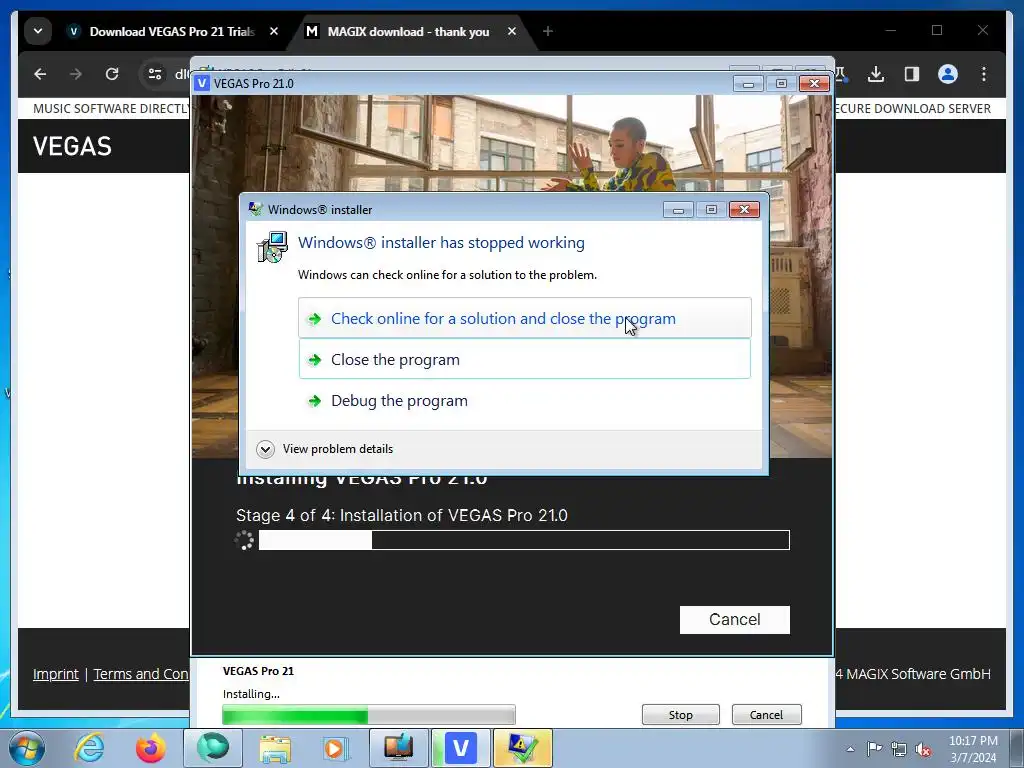Viewport: 1024px width, 768px height.
Task: Click the VEGAS logo on webpage
Action: point(72,146)
